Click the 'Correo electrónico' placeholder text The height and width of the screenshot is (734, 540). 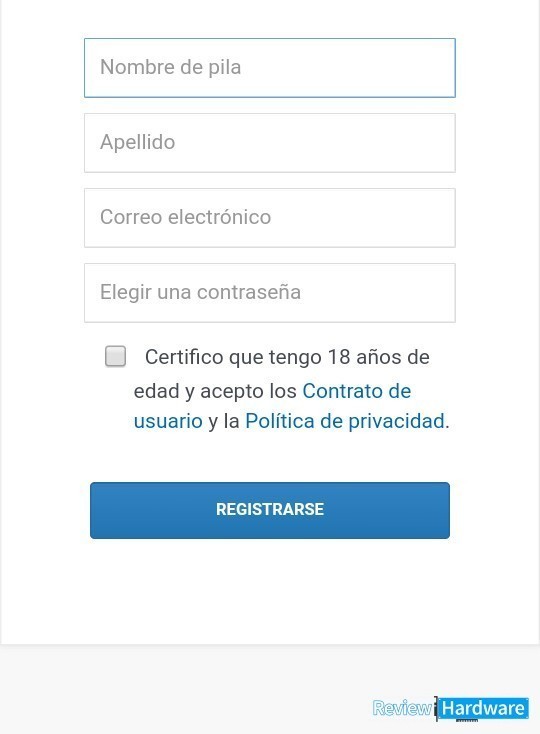(185, 217)
